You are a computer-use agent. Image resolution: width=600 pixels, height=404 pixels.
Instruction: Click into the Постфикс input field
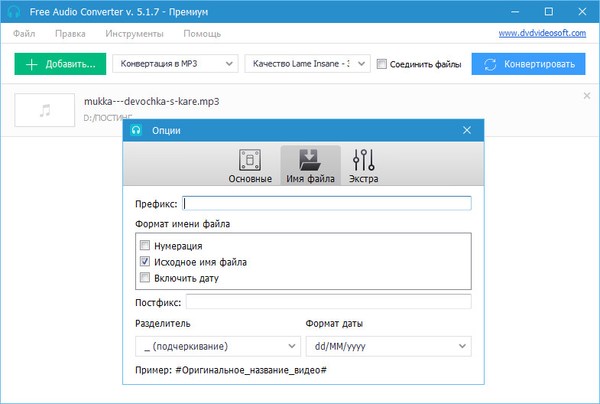329,302
